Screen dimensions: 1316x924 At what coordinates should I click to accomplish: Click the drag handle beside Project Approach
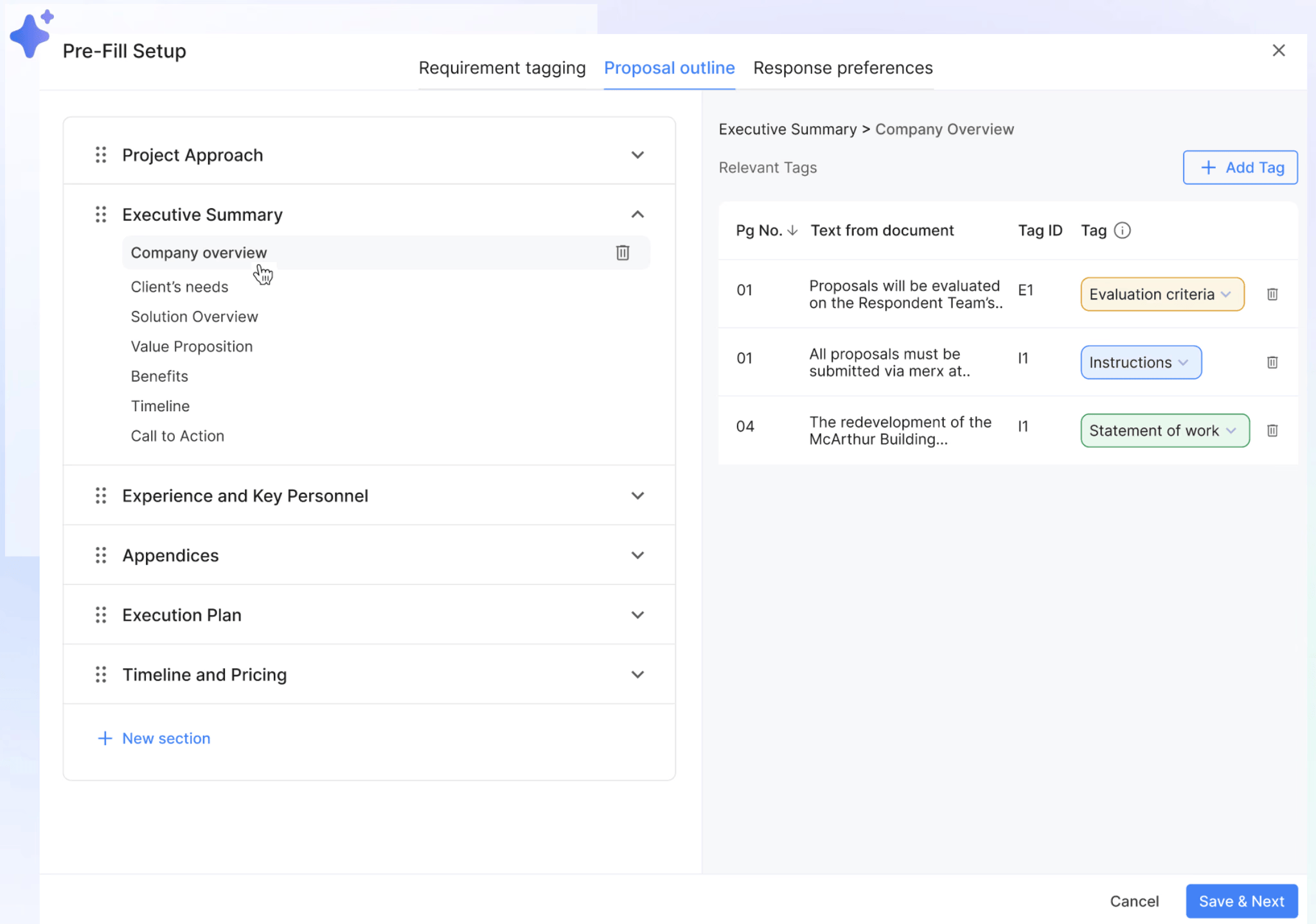pos(100,155)
